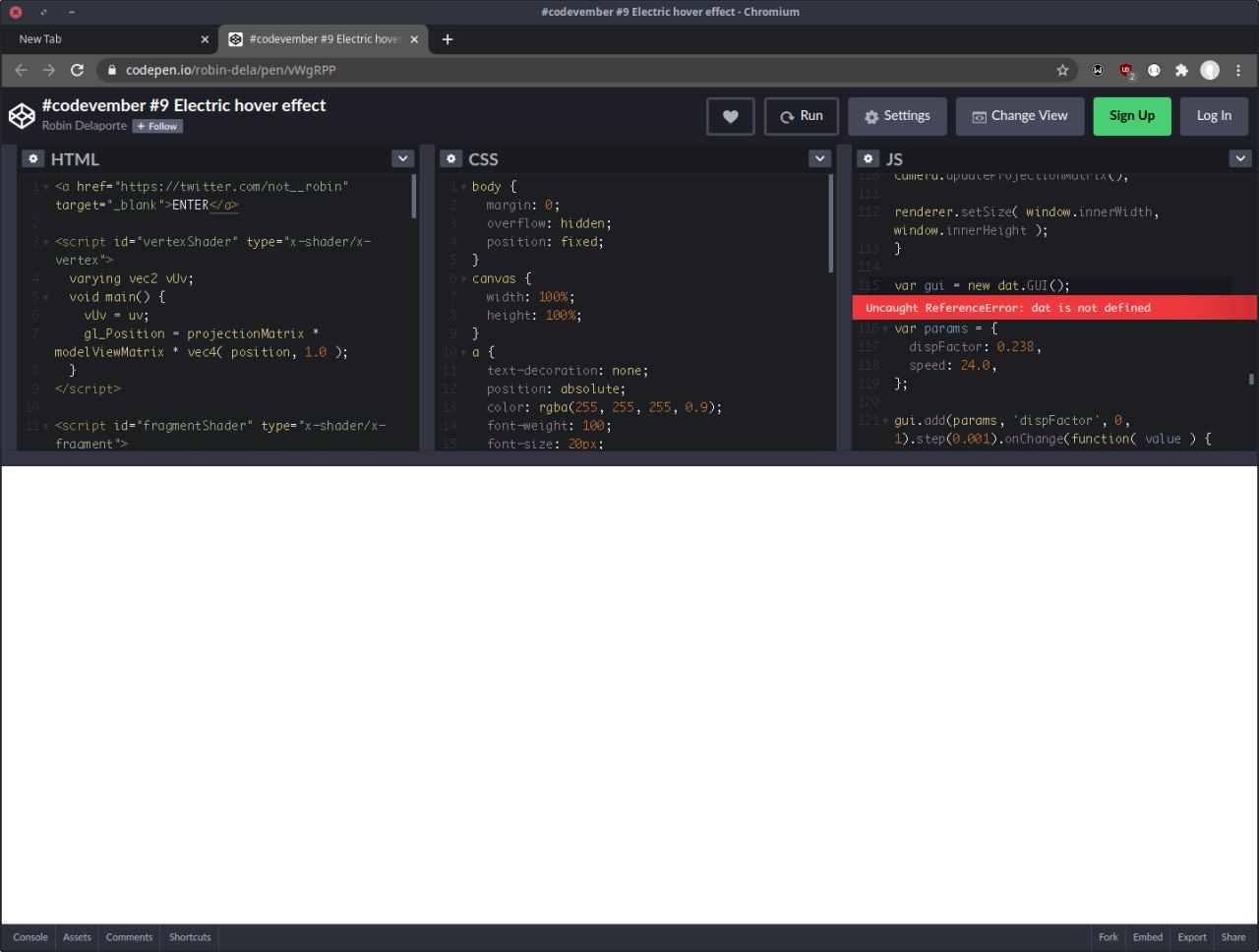The height and width of the screenshot is (952, 1259).
Task: Expand the JS editor dropdown chevron
Action: pos(1240,158)
